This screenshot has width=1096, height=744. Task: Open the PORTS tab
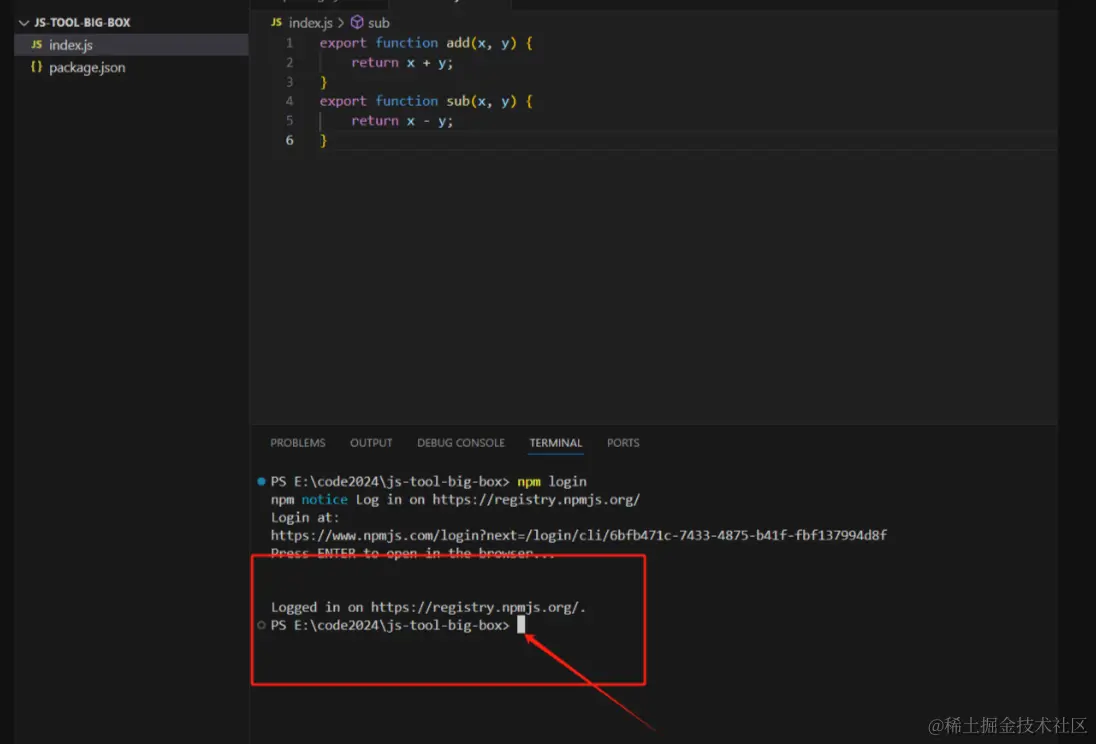tap(623, 443)
